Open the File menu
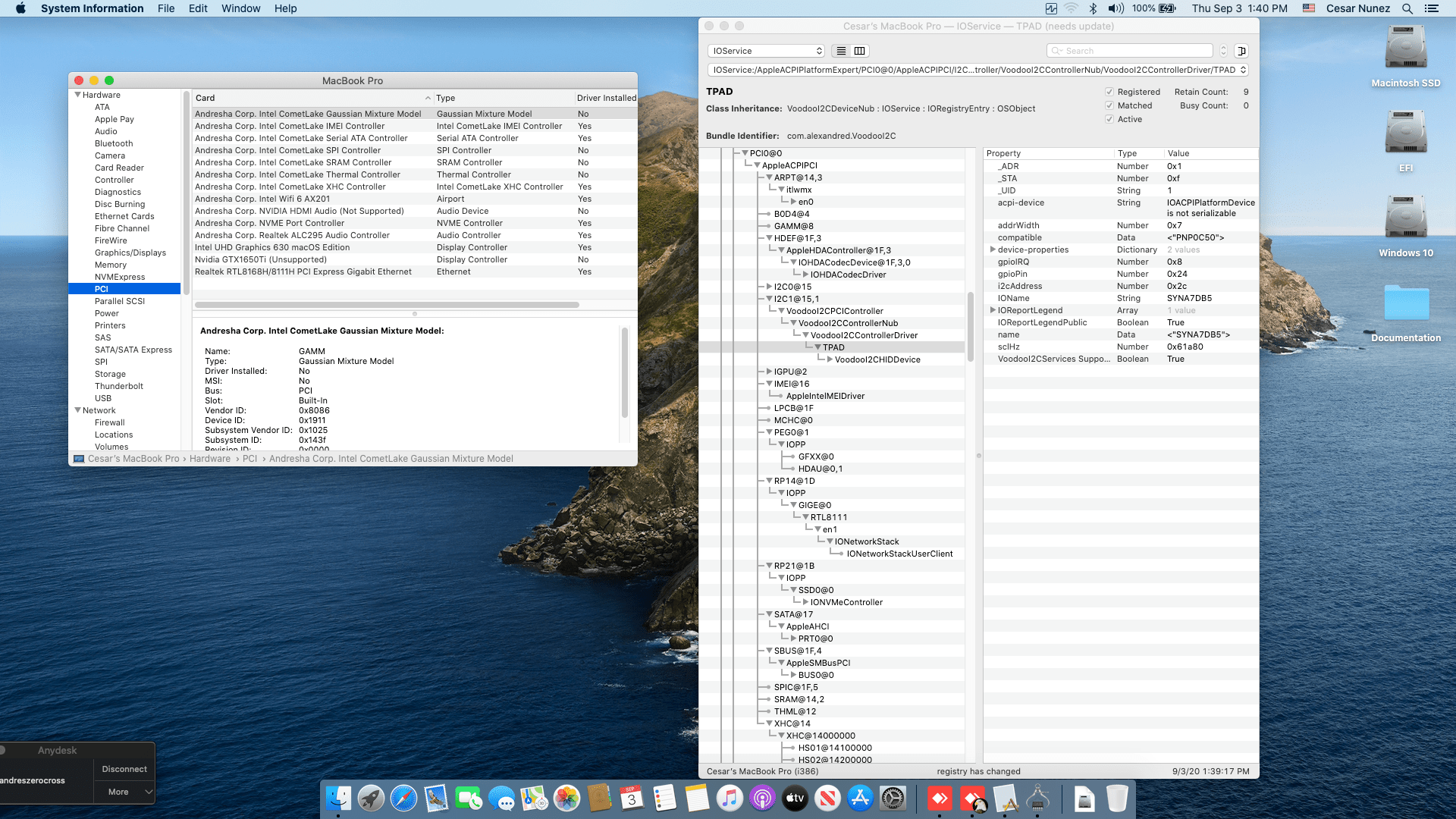 click(166, 8)
